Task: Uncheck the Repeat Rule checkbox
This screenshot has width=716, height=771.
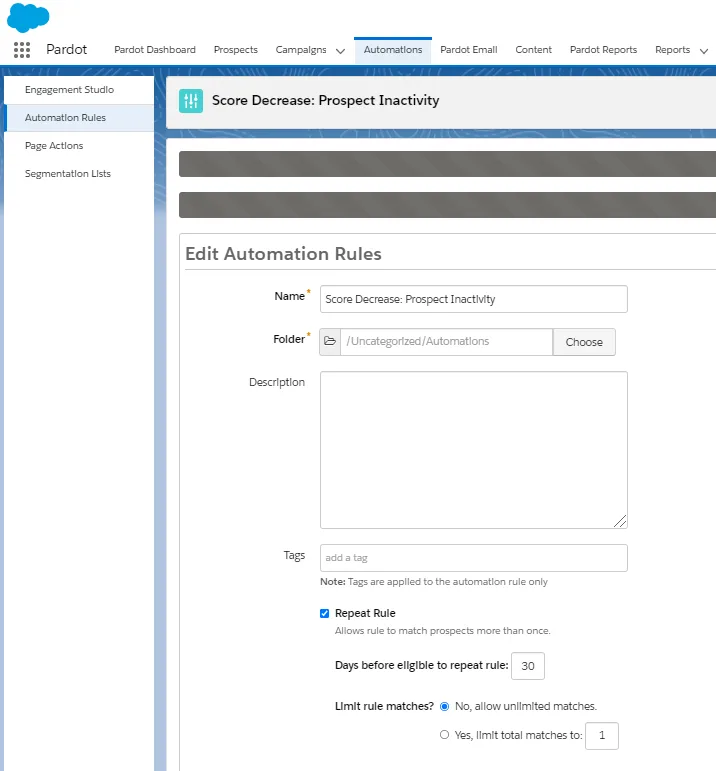Action: coord(324,613)
